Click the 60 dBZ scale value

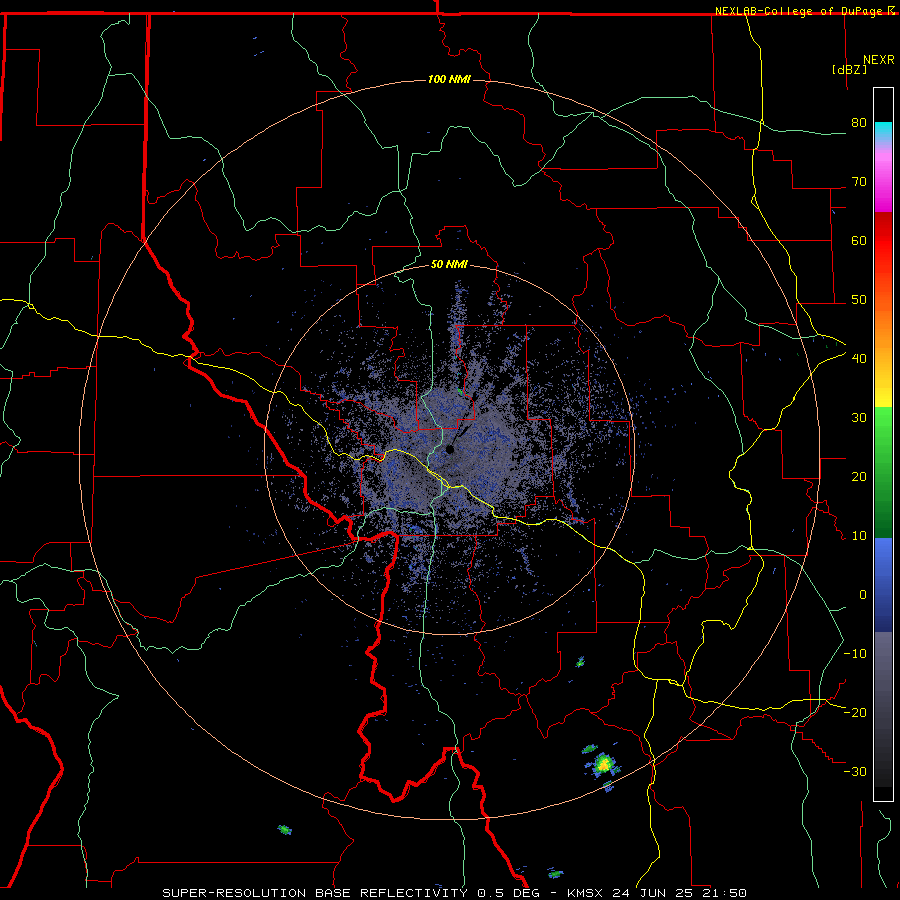[859, 240]
